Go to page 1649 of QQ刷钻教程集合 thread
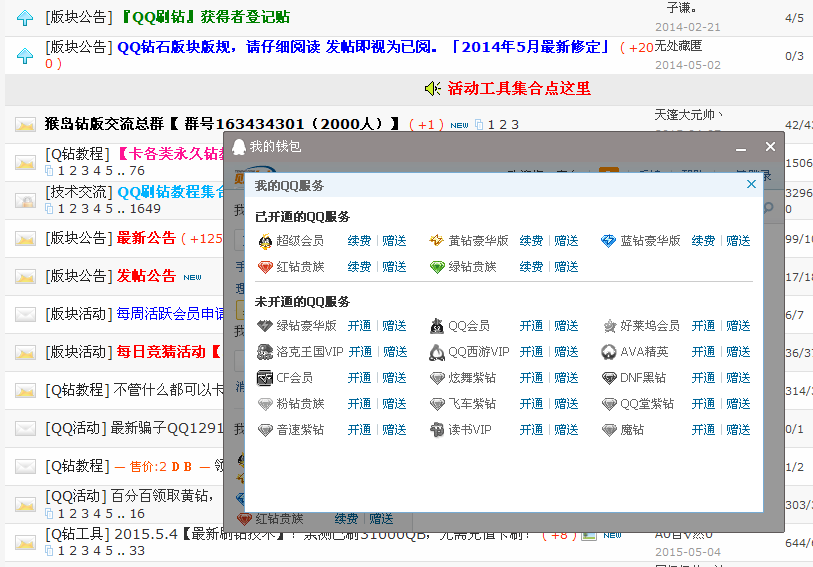The width and height of the screenshot is (813, 567). pos(145,209)
